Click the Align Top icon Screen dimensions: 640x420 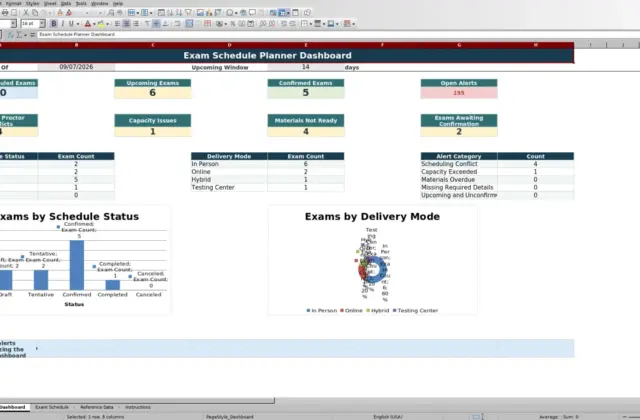tap(147, 24)
